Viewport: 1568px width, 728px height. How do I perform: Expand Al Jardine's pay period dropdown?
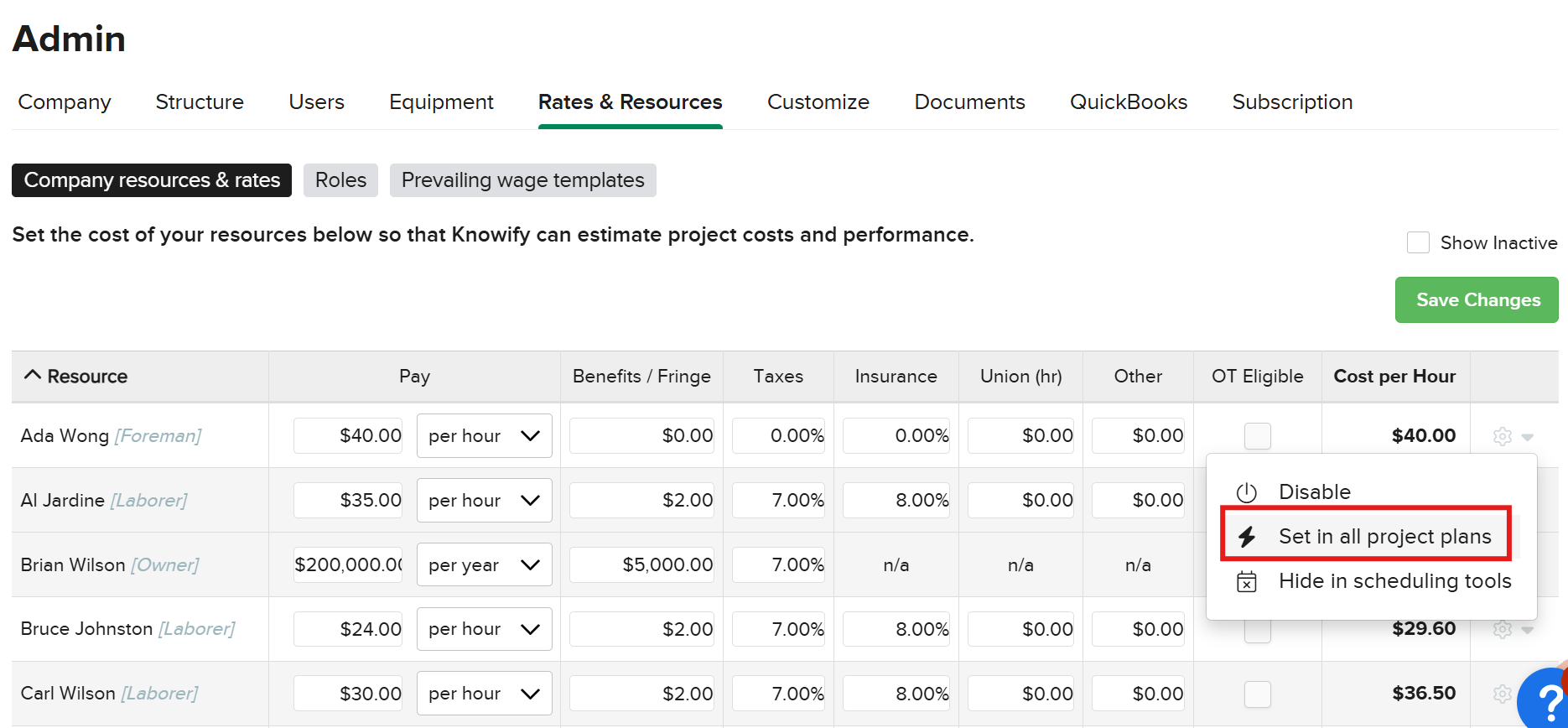(484, 501)
